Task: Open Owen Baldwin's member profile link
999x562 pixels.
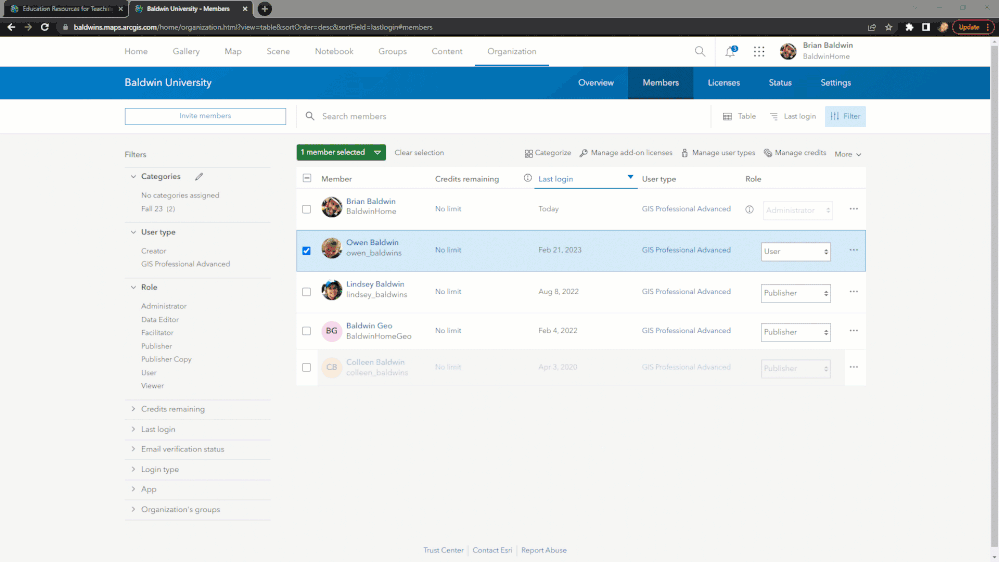Action: coord(372,243)
